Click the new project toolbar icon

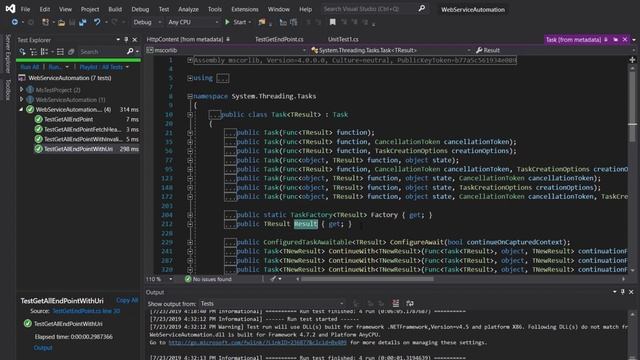pyautogui.click(x=45, y=22)
